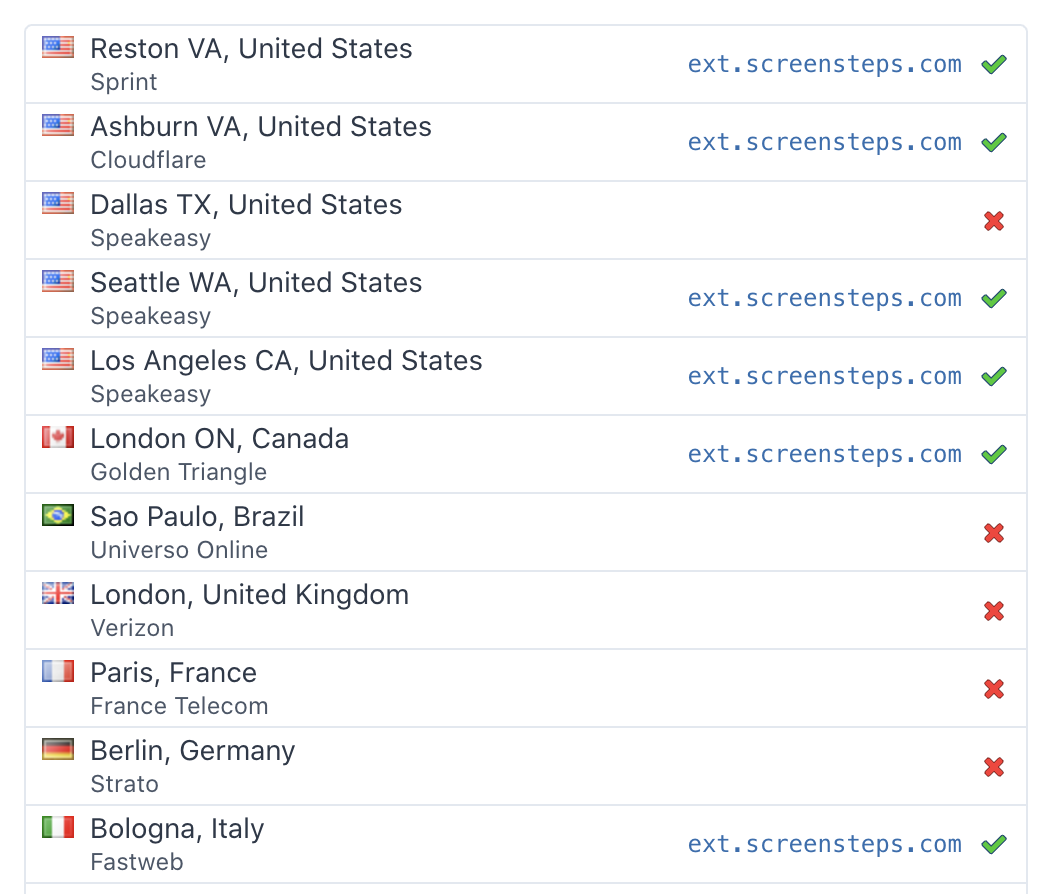Open ext.screensteps.com link for Ashburn VA
Screen dimensions: 1052x894
pos(824,143)
